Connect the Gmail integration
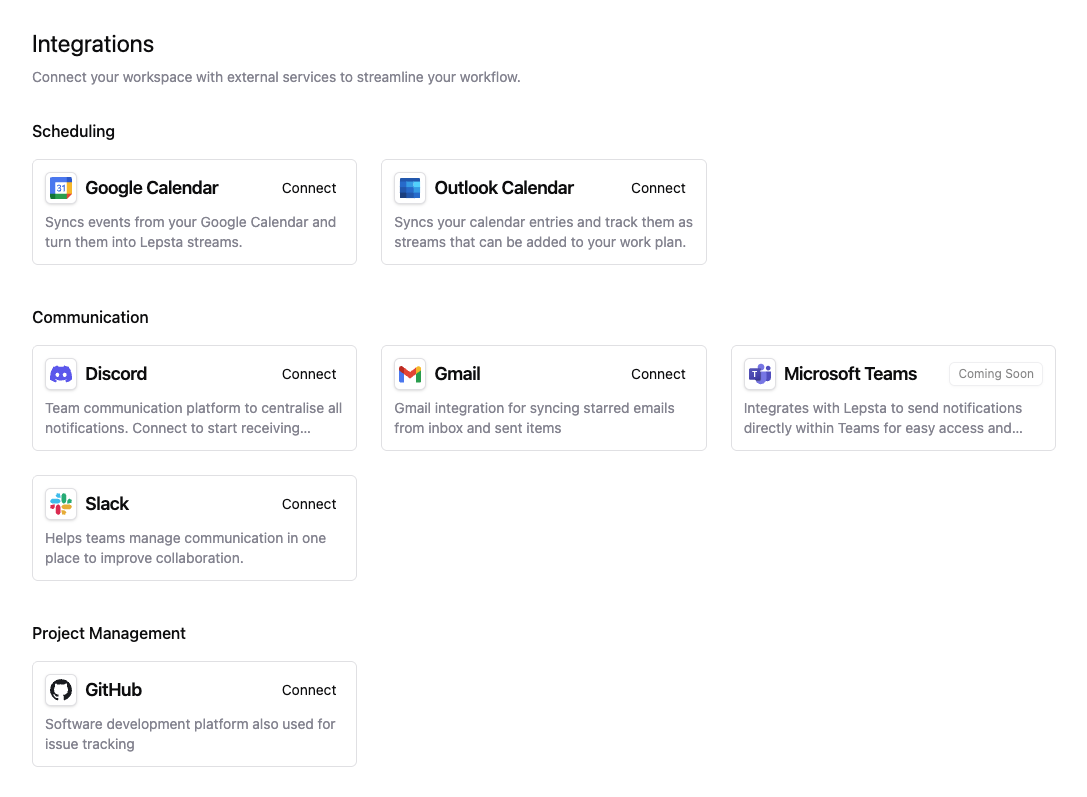This screenshot has height=797, width=1087. click(658, 374)
